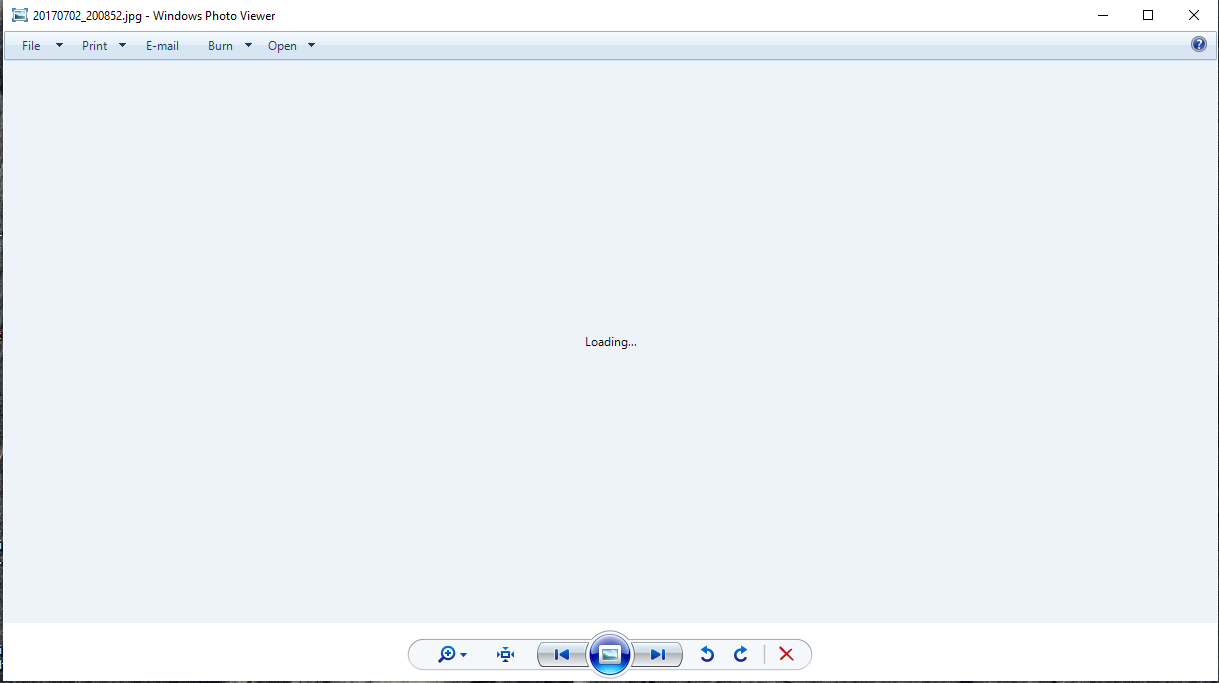Rotate the photo clockwise
The image size is (1219, 683).
(x=741, y=654)
